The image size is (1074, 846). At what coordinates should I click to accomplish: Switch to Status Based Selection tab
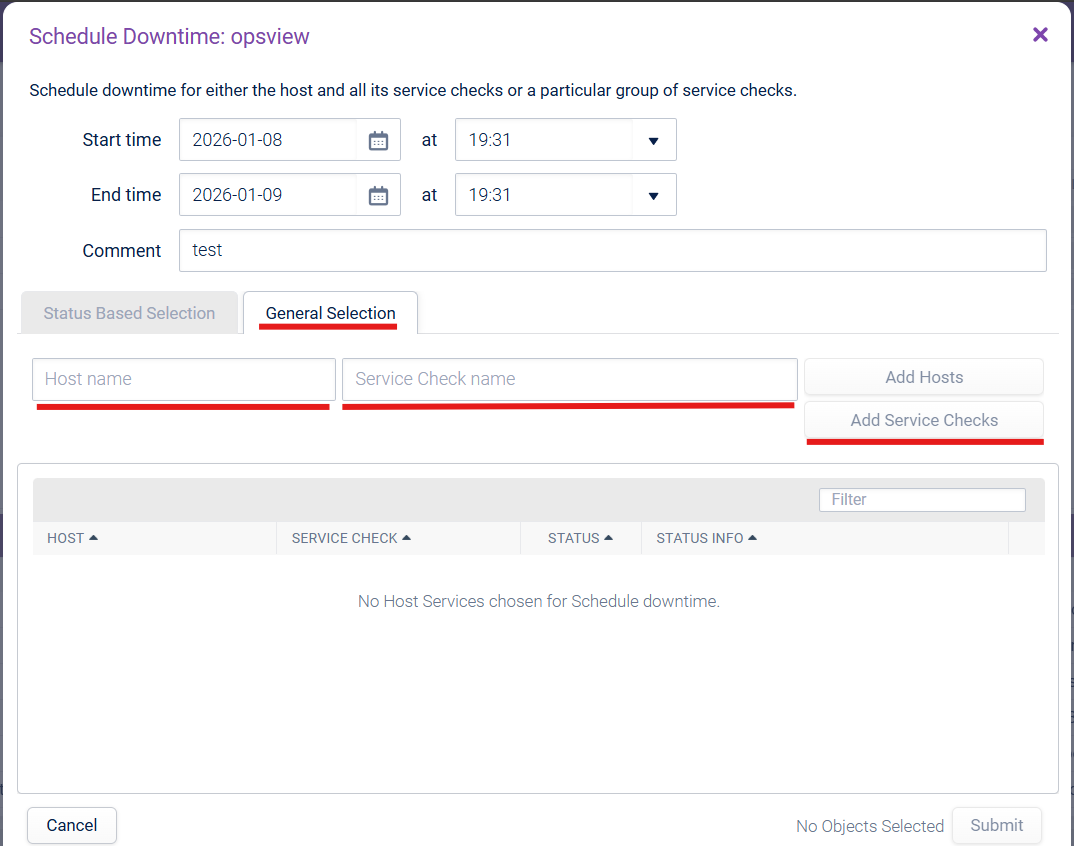click(129, 313)
